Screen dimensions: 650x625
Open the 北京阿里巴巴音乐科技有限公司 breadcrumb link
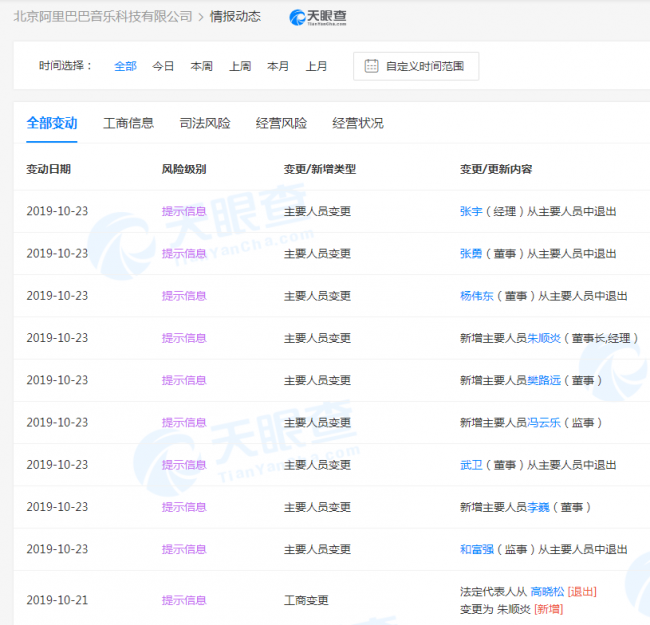click(x=103, y=17)
